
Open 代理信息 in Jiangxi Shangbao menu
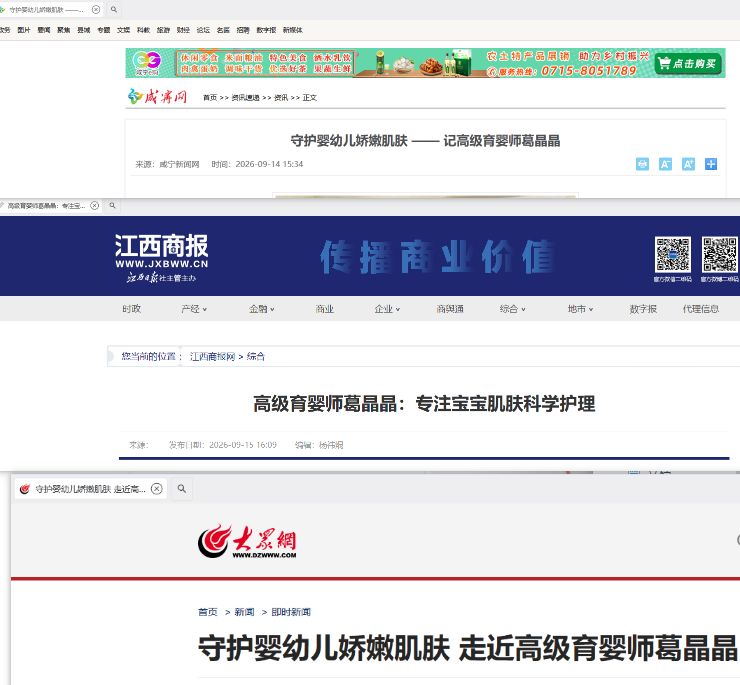[x=701, y=309]
